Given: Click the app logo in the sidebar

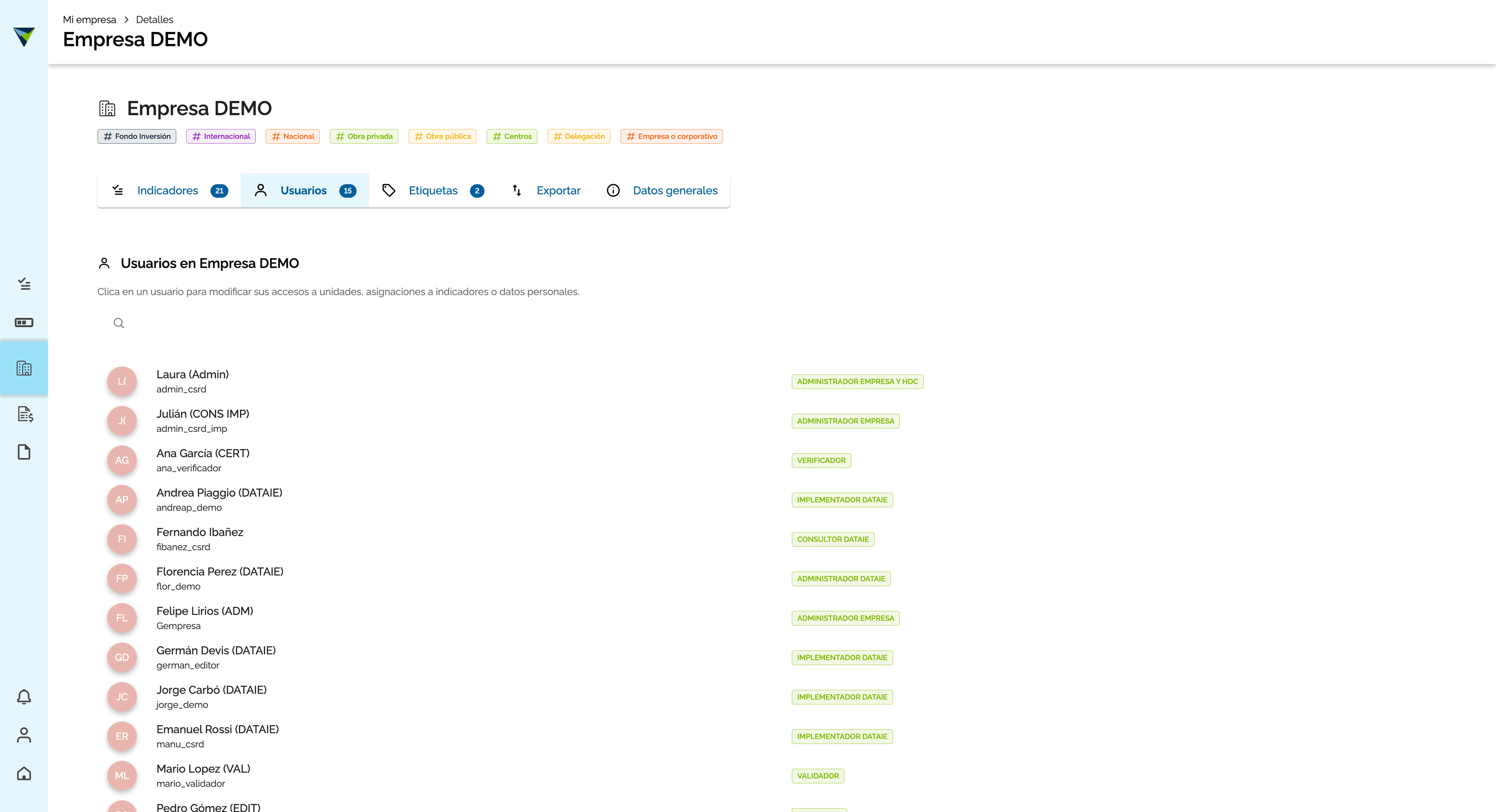Looking at the screenshot, I should click(24, 37).
